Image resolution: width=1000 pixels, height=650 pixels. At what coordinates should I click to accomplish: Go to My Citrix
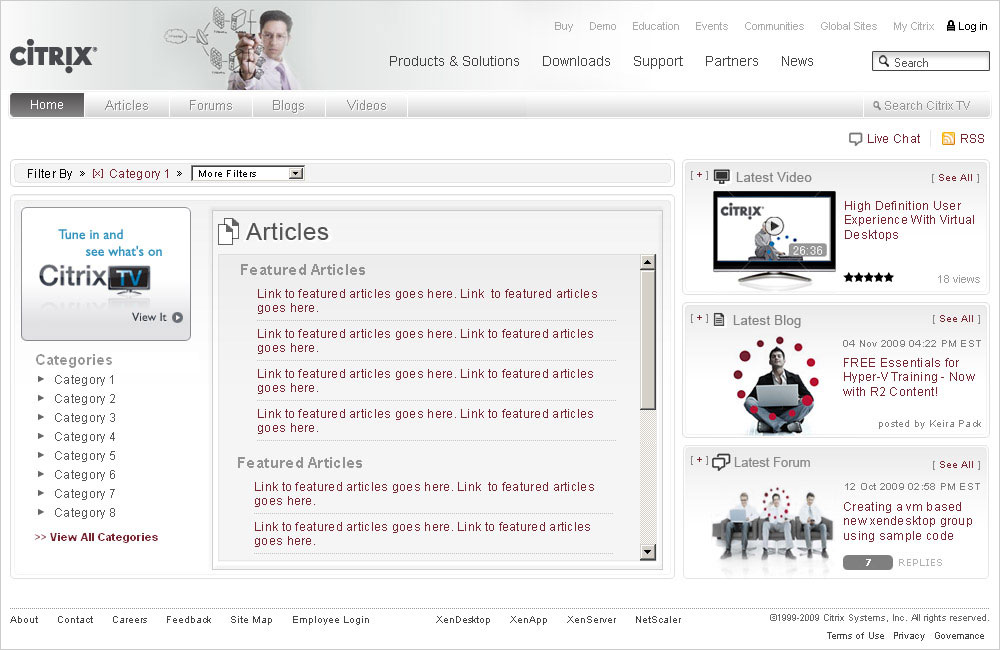913,26
